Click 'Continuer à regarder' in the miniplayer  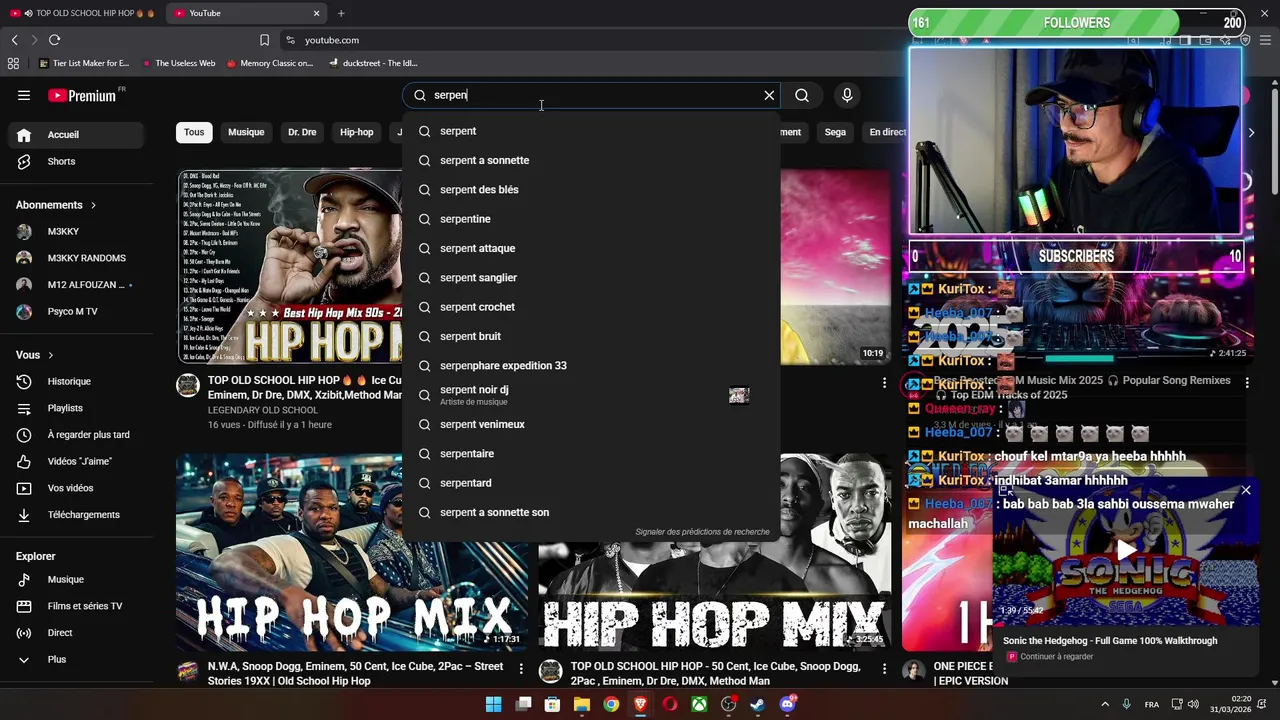(x=1056, y=657)
